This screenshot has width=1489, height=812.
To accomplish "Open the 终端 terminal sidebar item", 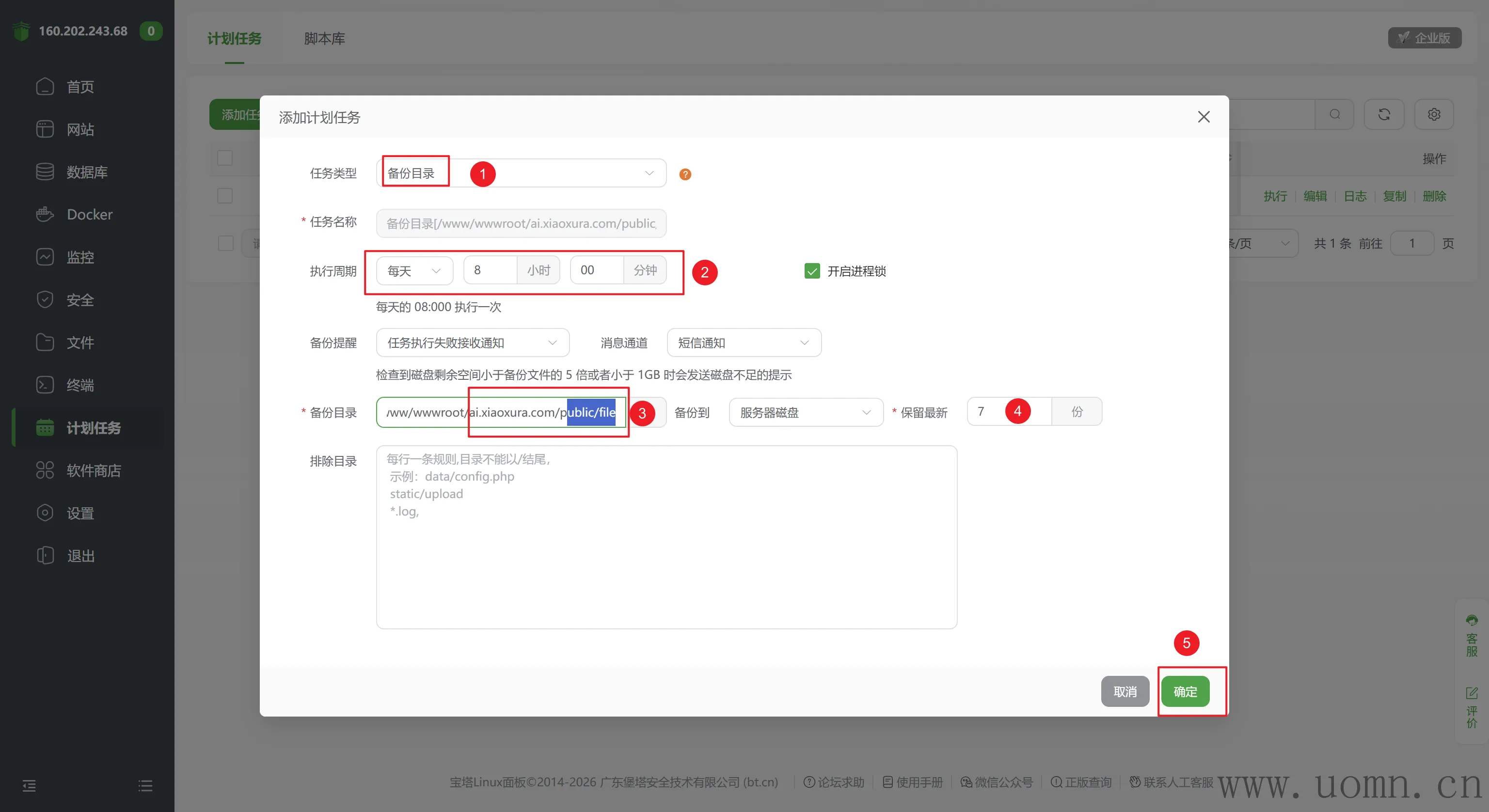I will [x=80, y=385].
